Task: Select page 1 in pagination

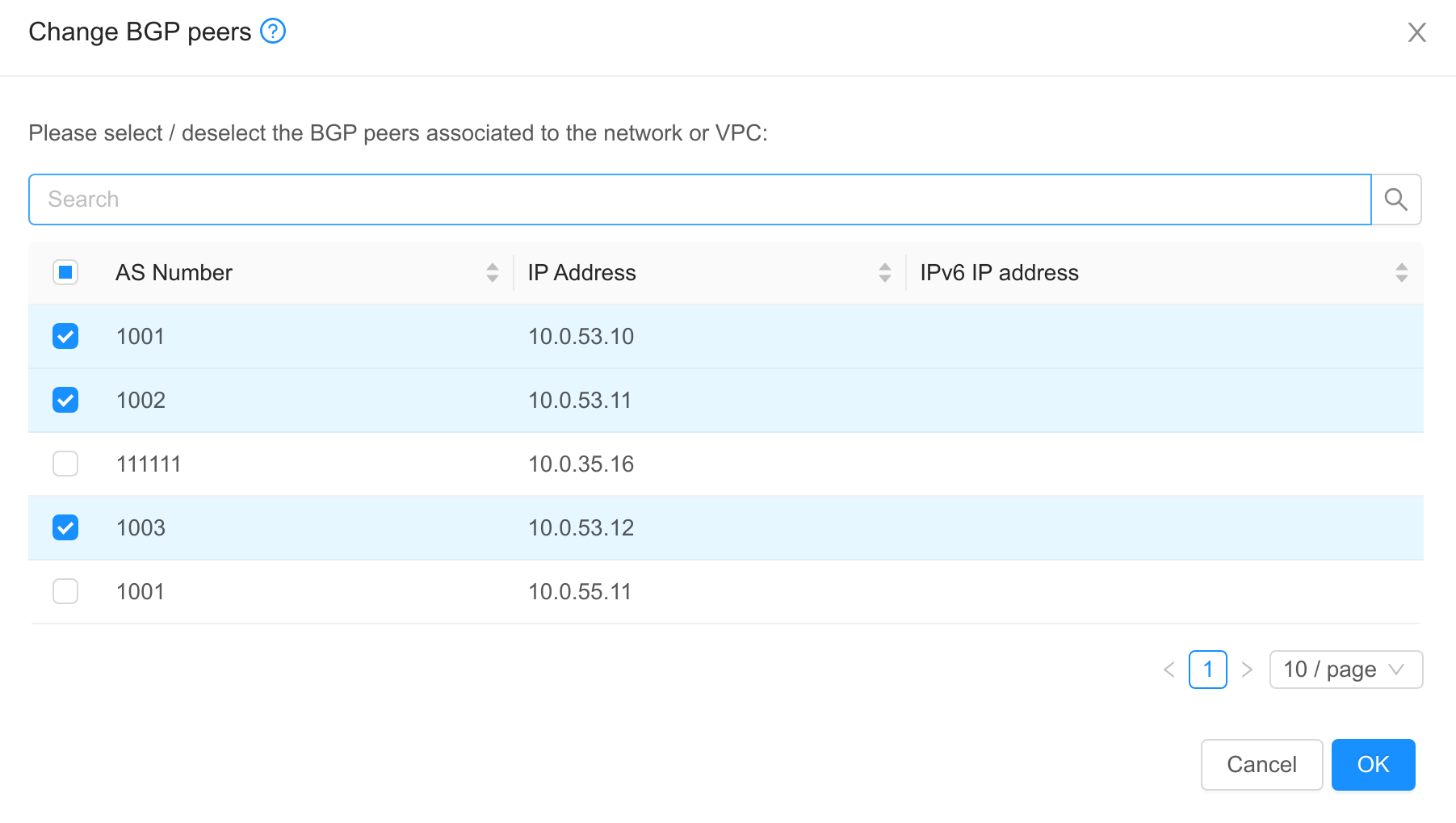Action: 1208,670
